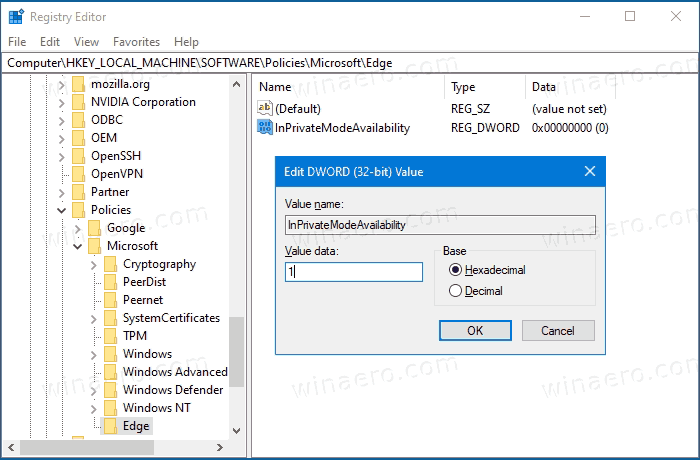Click the NVIDIA Corporation folder icon
Viewport: 700px width, 460px height.
pyautogui.click(x=79, y=102)
